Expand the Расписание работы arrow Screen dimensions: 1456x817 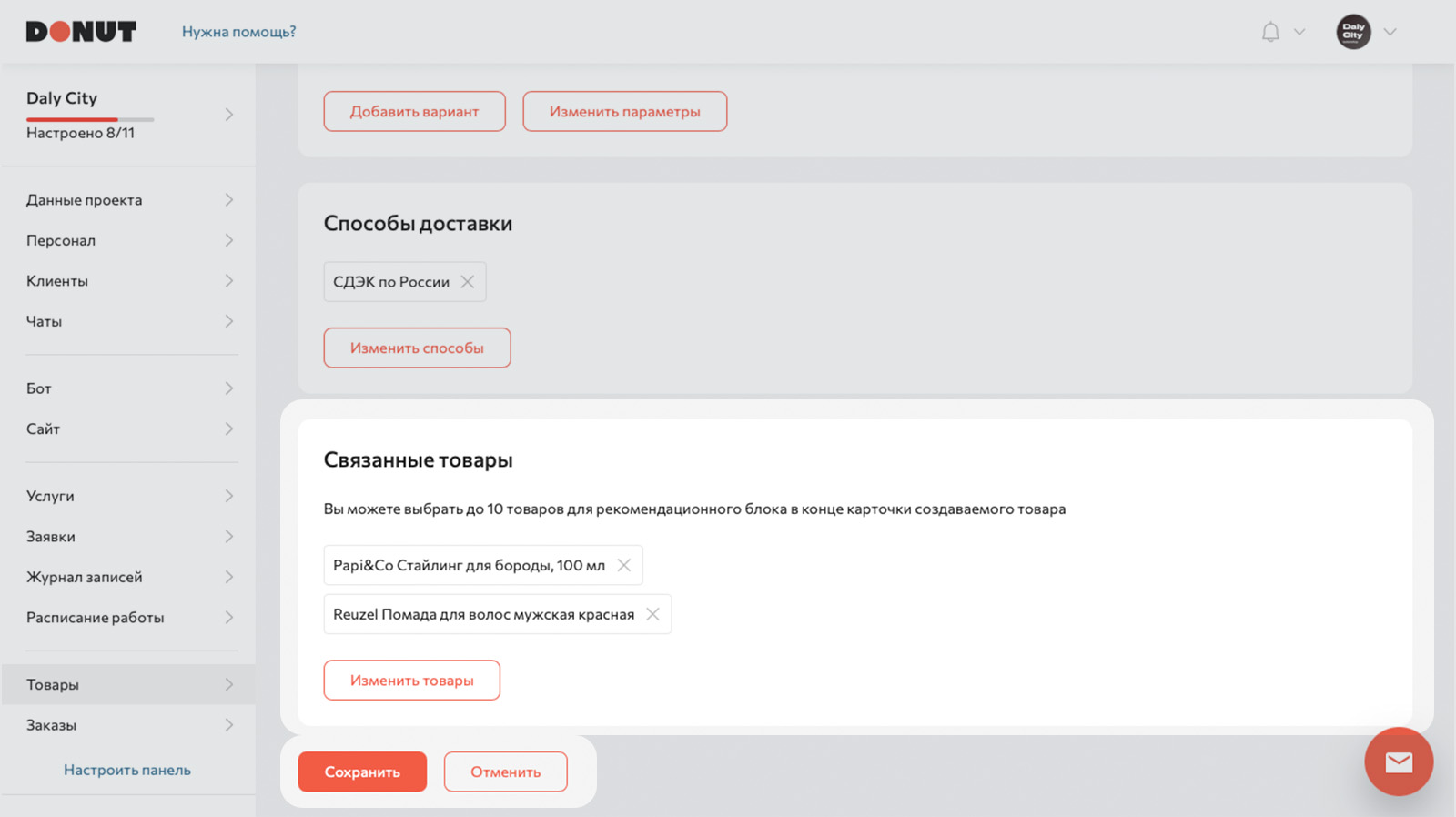(229, 618)
